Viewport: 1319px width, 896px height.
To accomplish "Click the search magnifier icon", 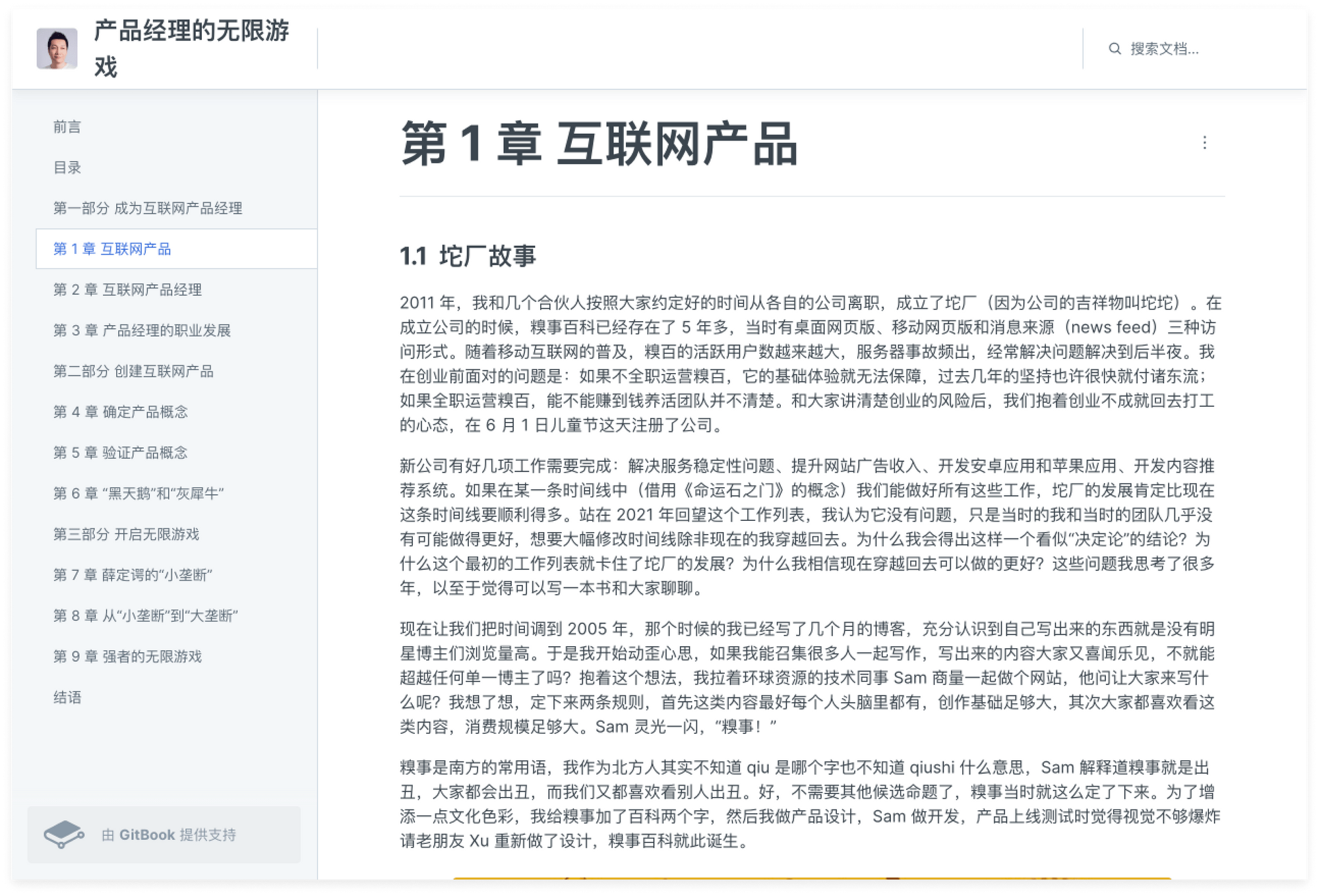I will point(1115,49).
